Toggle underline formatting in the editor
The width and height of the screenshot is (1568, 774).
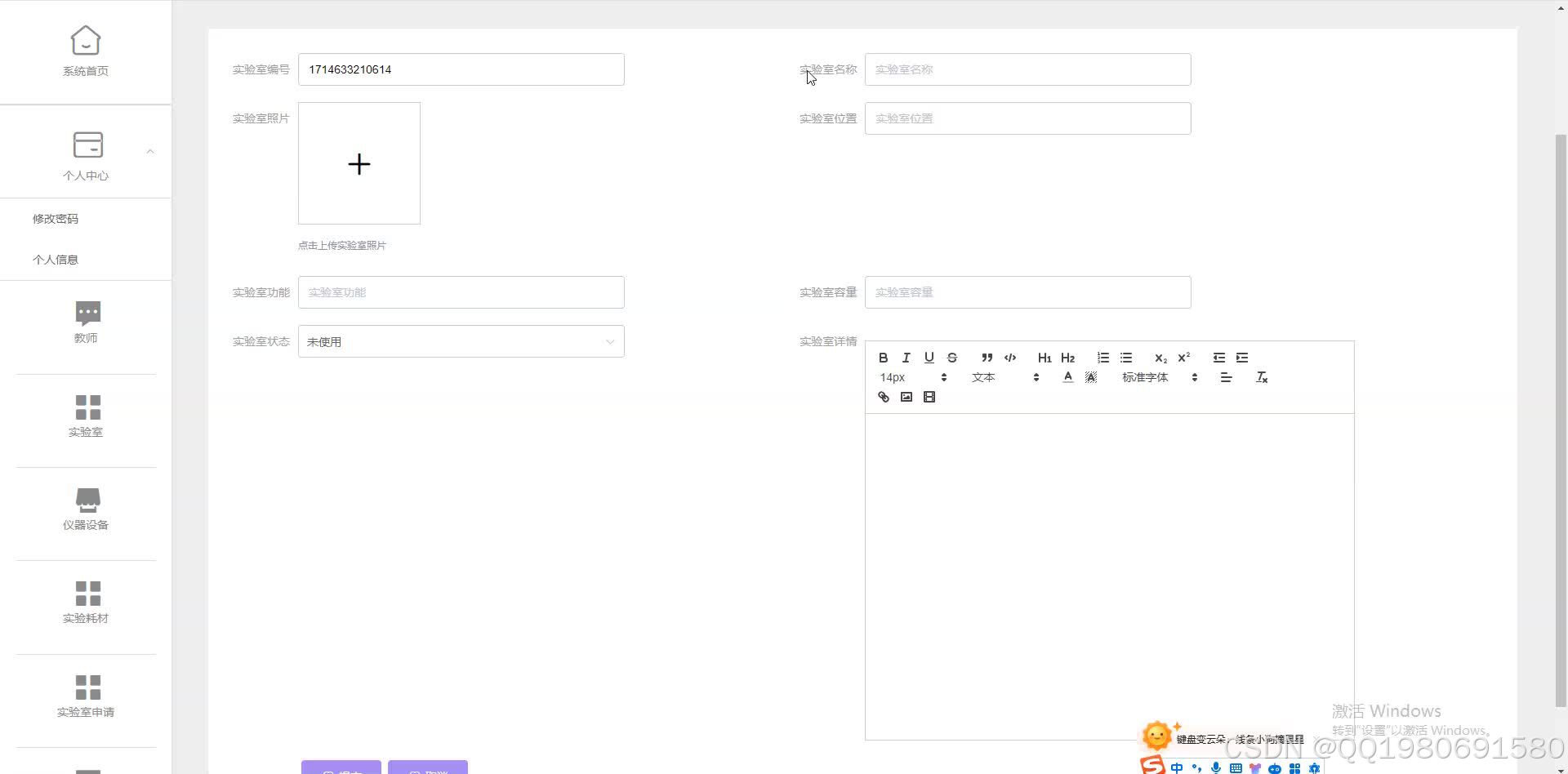929,358
